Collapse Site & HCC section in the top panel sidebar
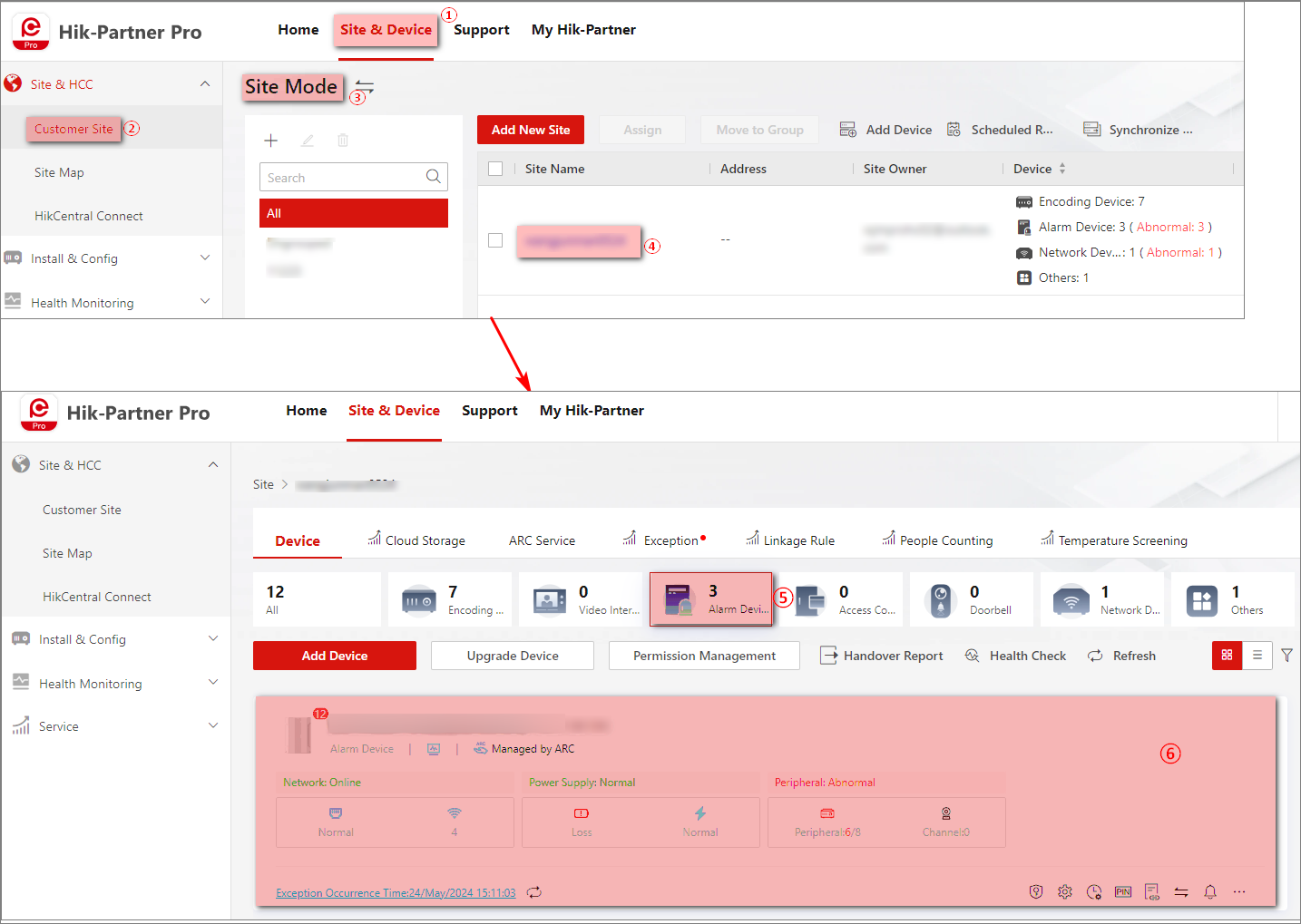 tap(205, 84)
